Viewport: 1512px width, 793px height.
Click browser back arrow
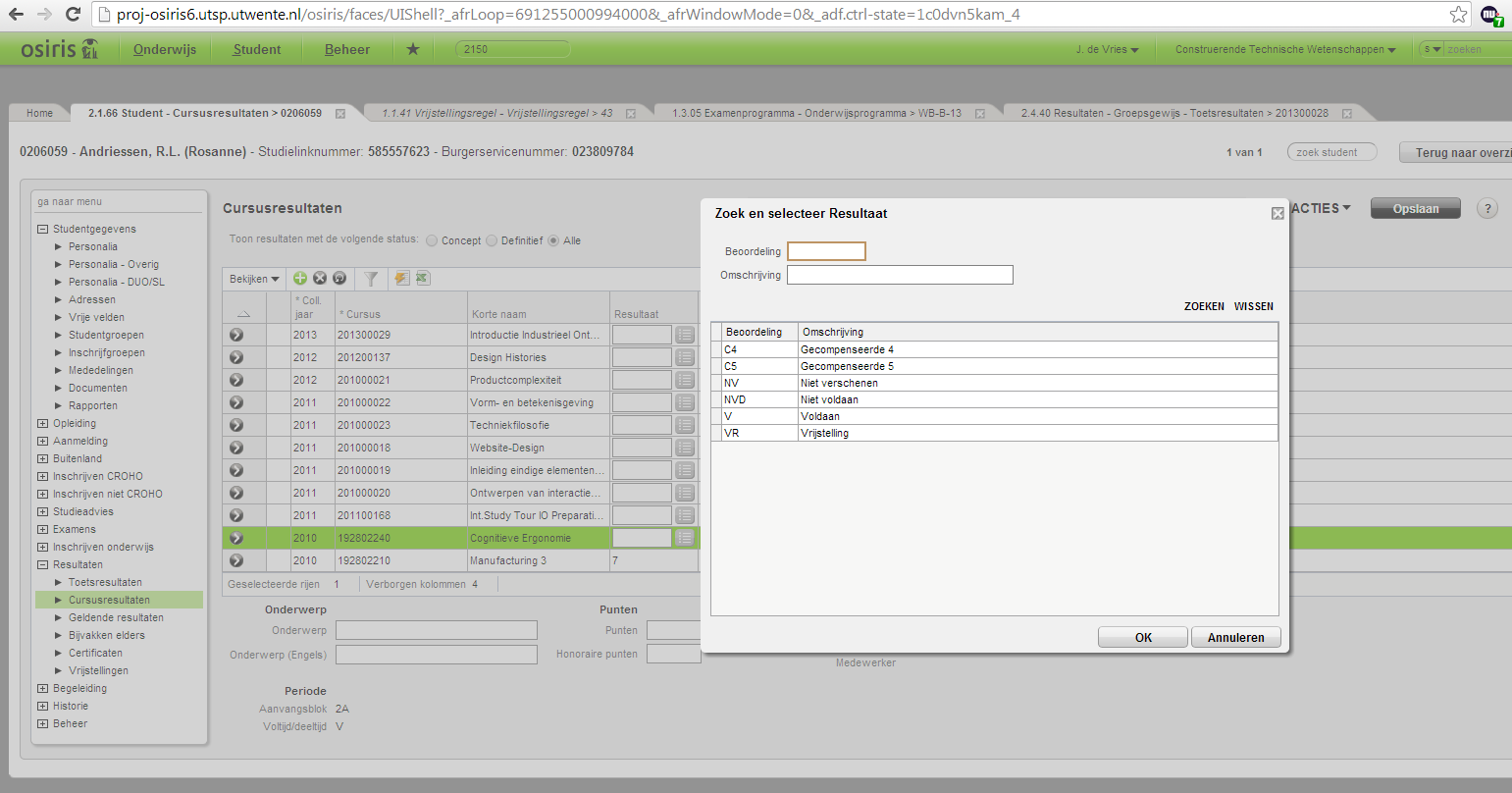coord(16,15)
